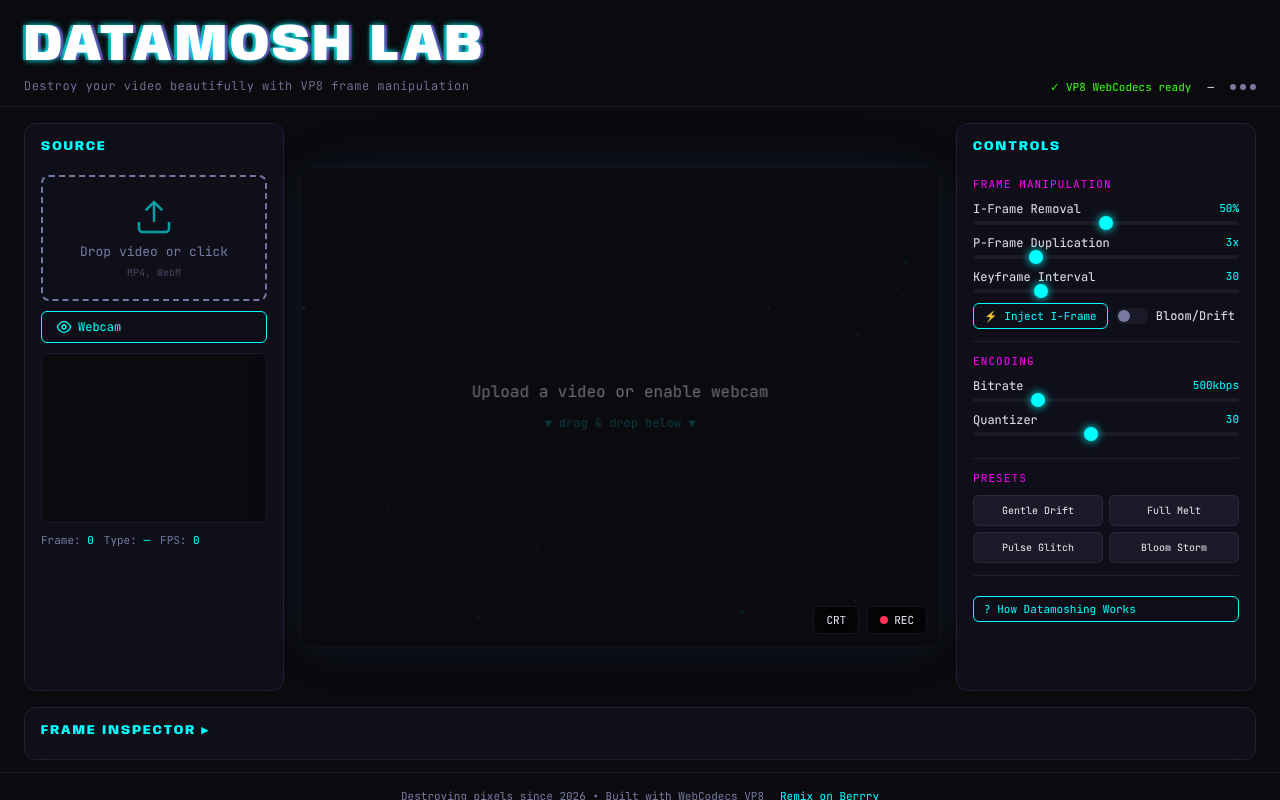Click the lightning bolt on Inject I-Frame

[x=990, y=316]
